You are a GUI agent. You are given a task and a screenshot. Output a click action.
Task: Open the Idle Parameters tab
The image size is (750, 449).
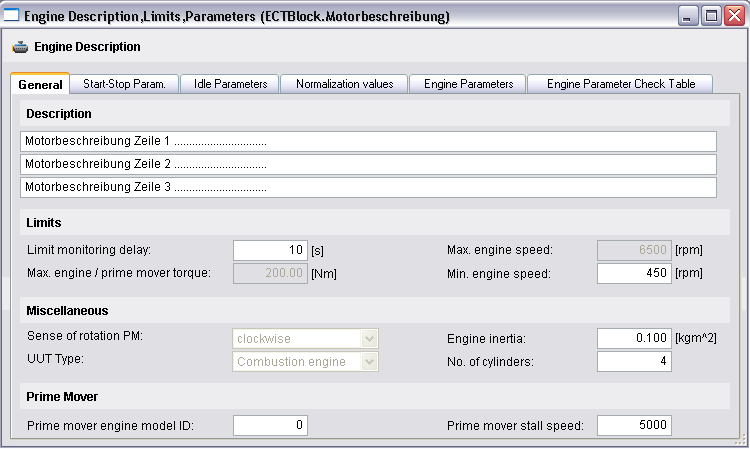click(230, 84)
